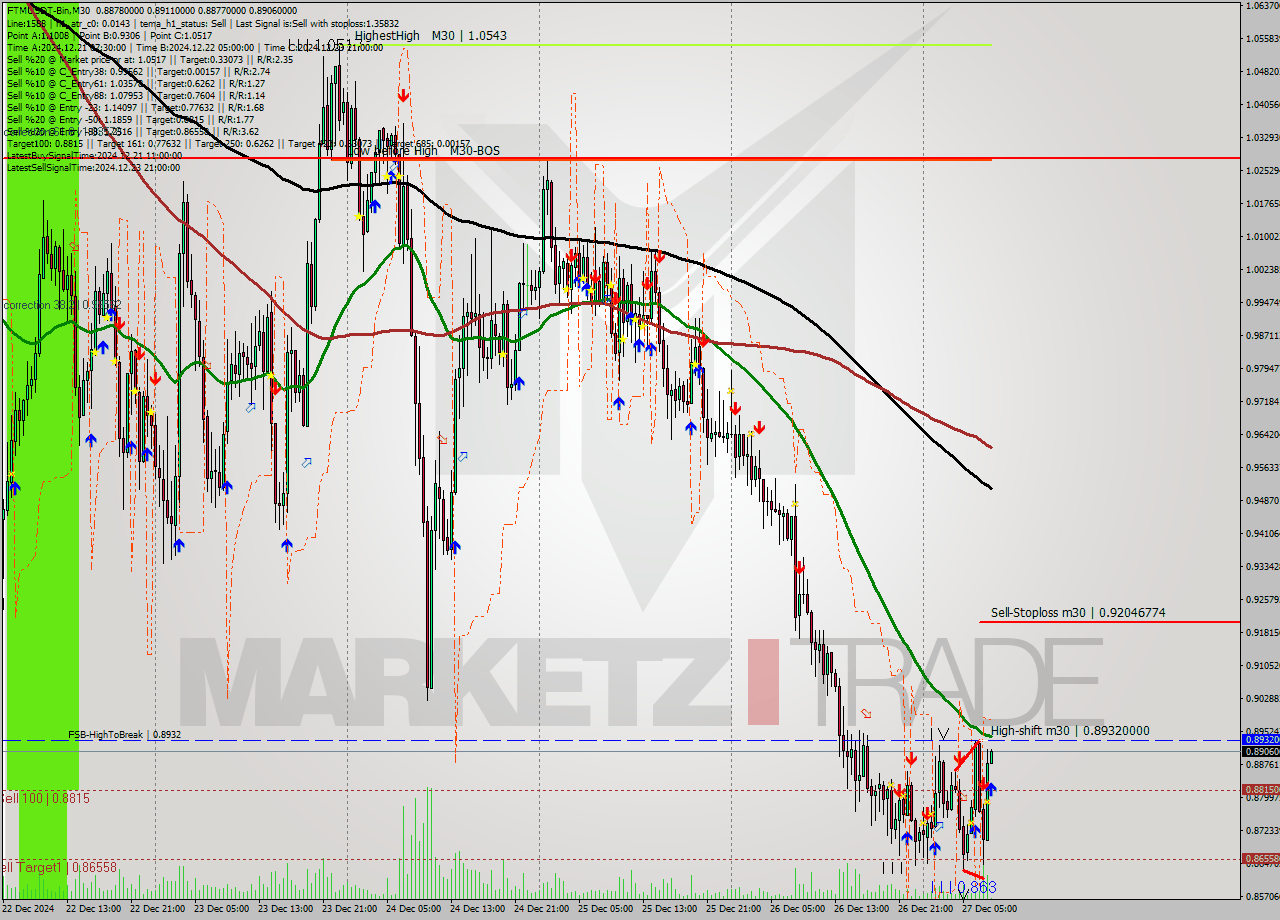1280x920 pixels.
Task: Select the 26 Dec 13:00 time label
Action: [x=862, y=909]
